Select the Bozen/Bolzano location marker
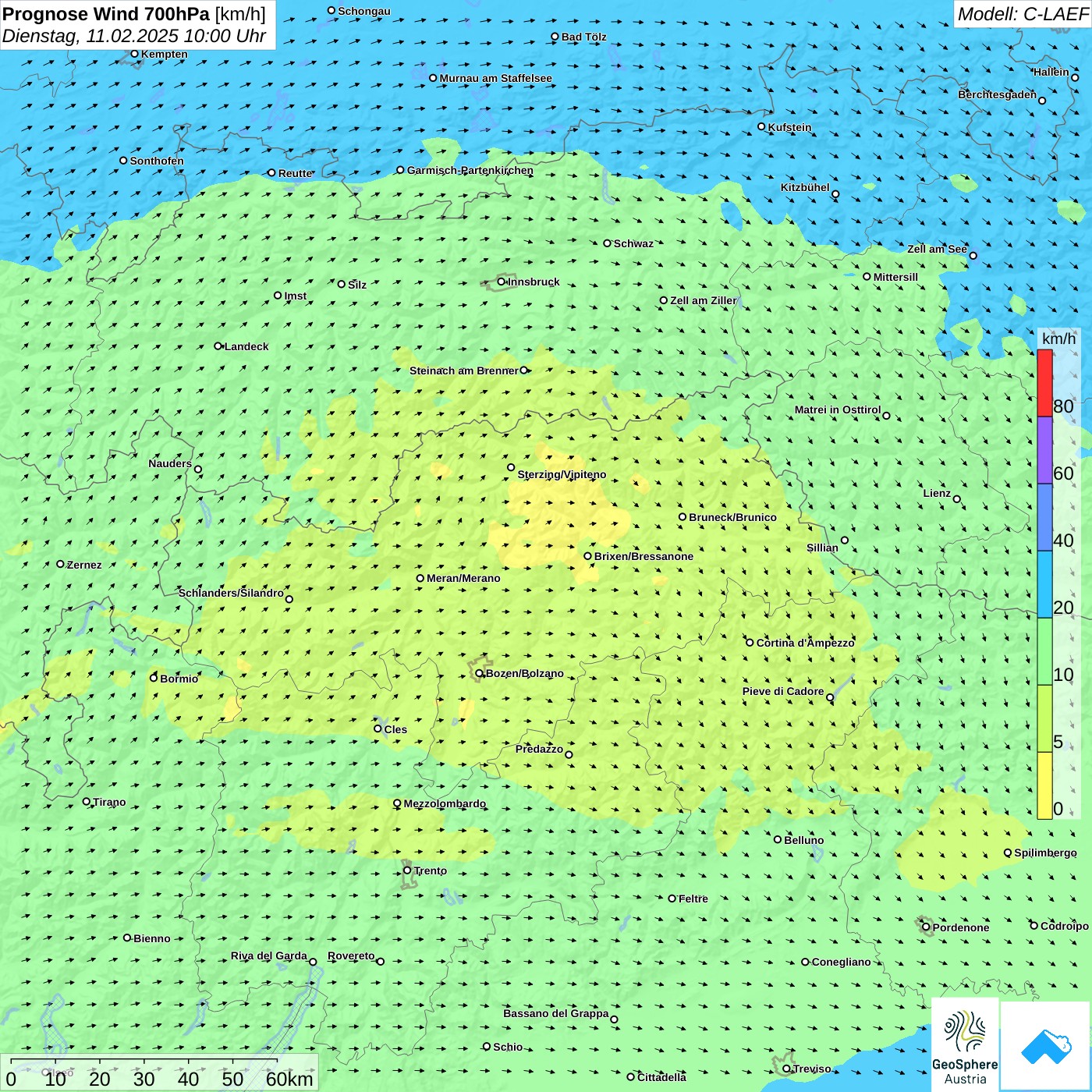The height and width of the screenshot is (1092, 1092). [480, 673]
